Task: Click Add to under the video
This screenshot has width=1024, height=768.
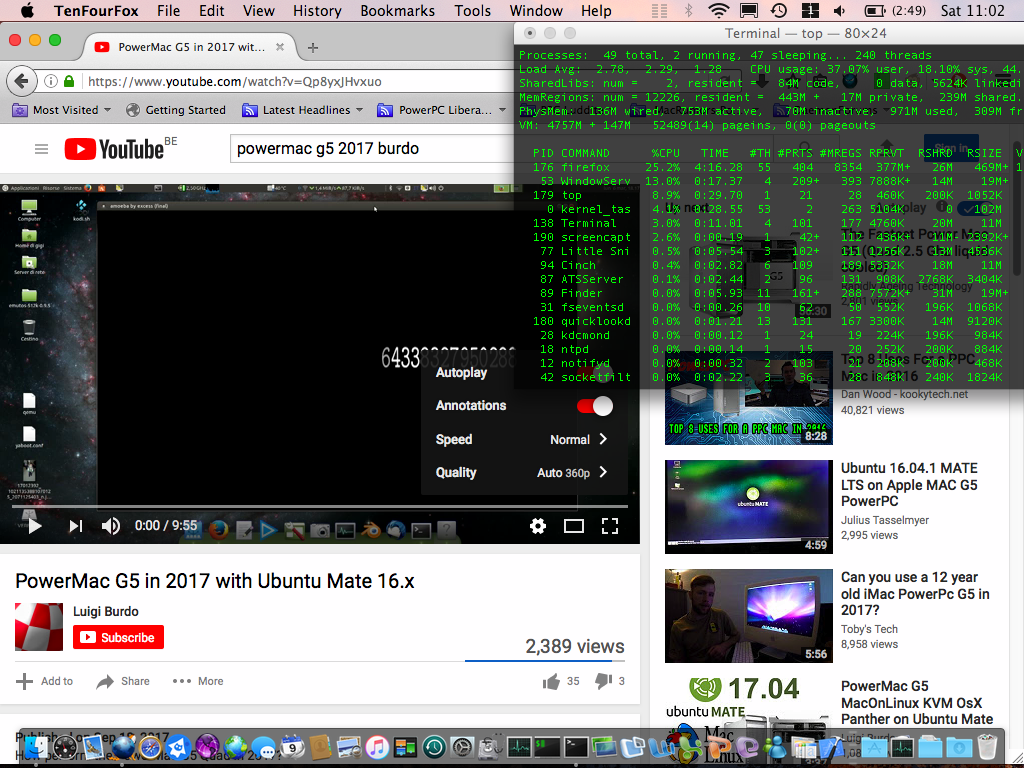Action: [44, 681]
